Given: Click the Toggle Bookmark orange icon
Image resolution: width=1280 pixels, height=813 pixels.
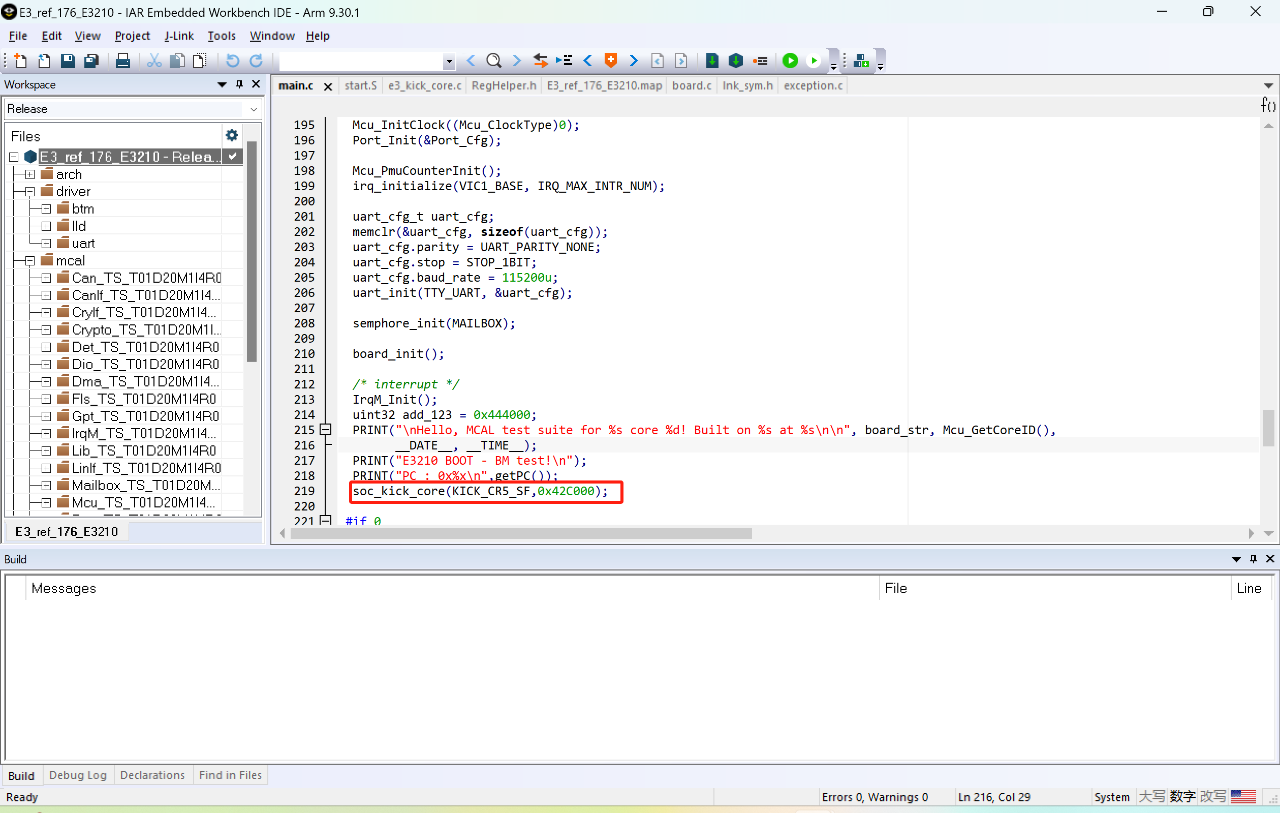Looking at the screenshot, I should pos(610,61).
